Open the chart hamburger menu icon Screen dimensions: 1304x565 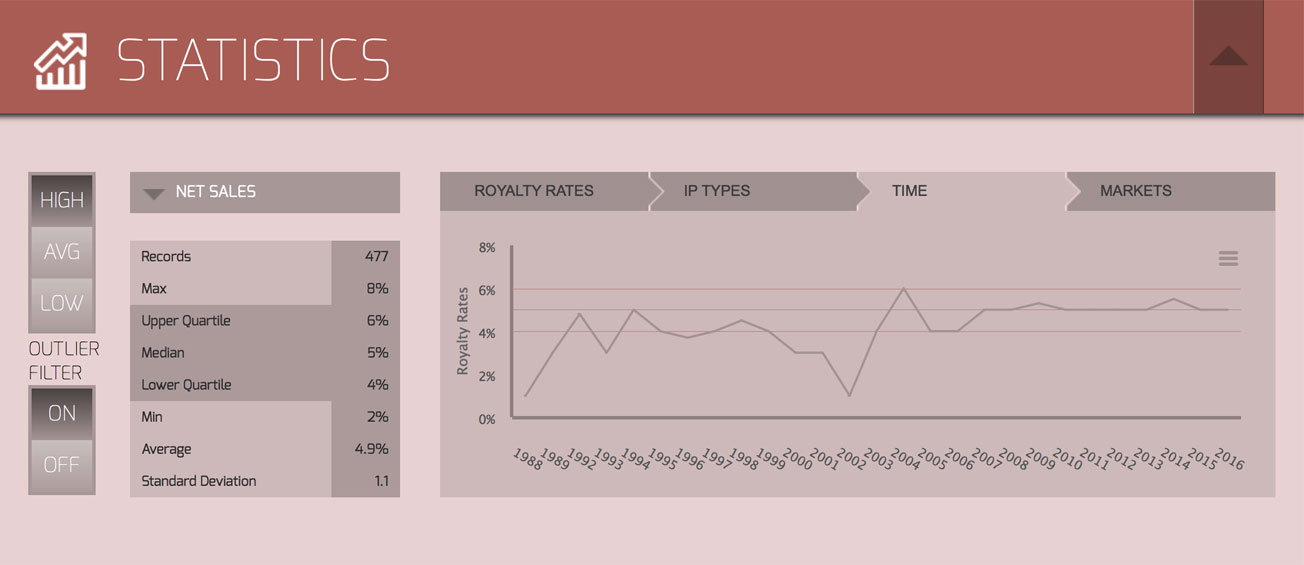[x=1228, y=259]
